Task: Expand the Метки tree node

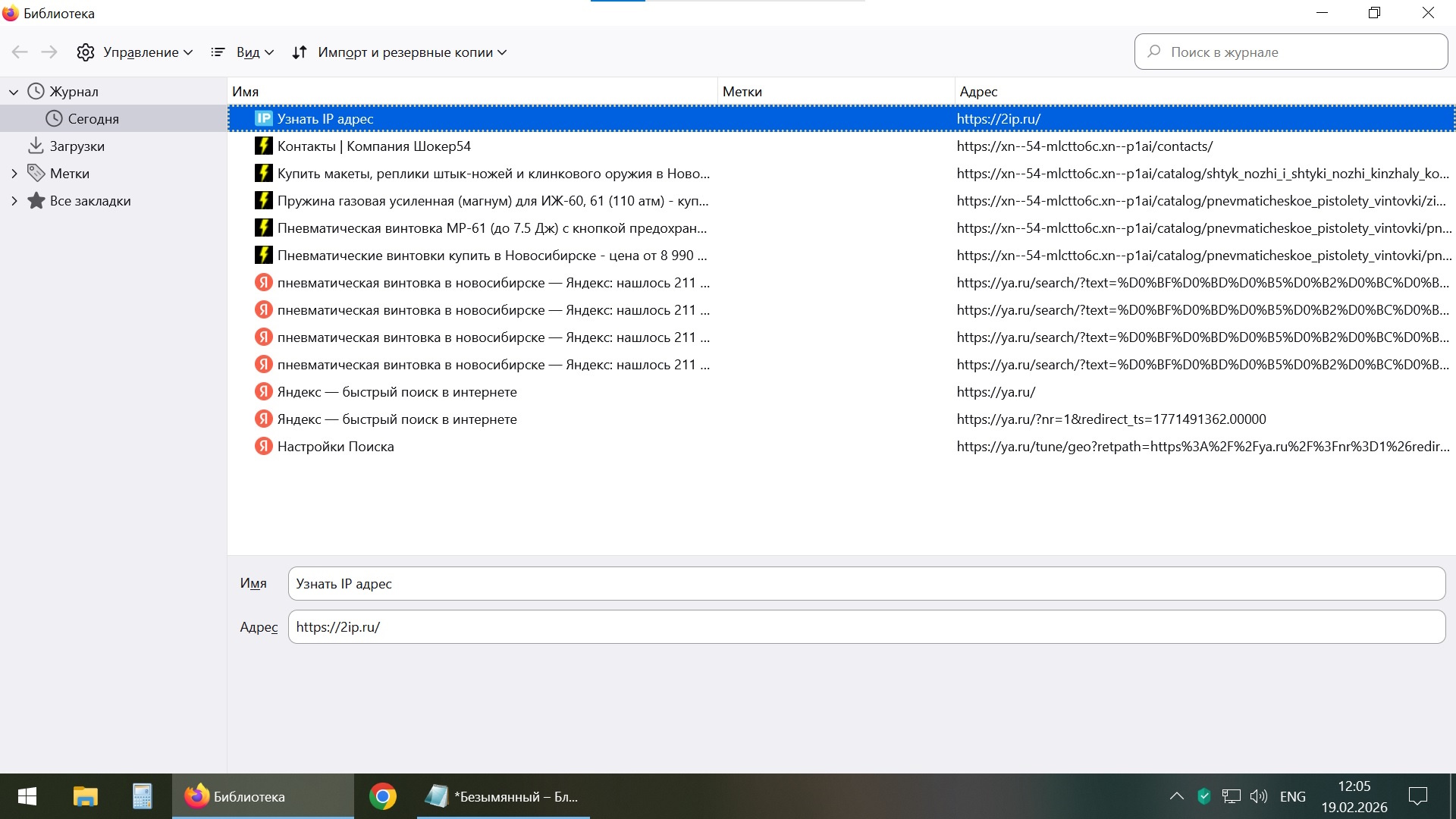Action: point(14,174)
